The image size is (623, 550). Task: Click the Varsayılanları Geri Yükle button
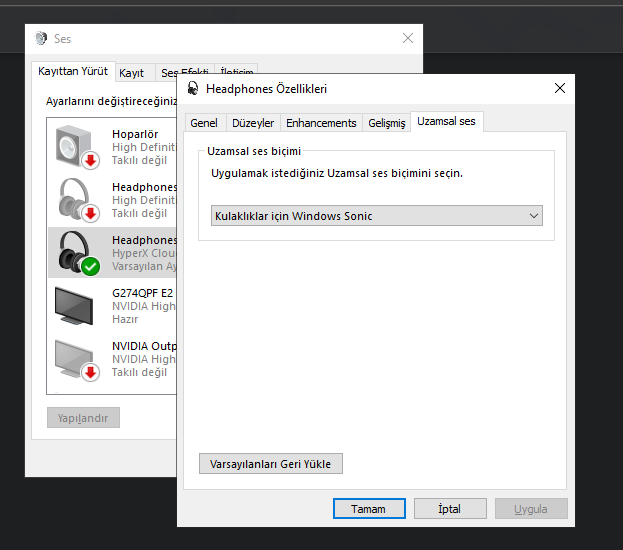click(271, 464)
